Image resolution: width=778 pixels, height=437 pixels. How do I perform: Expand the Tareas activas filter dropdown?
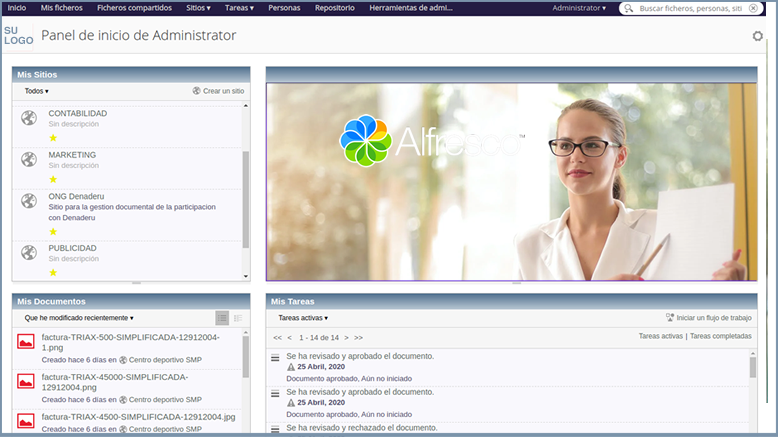point(303,318)
